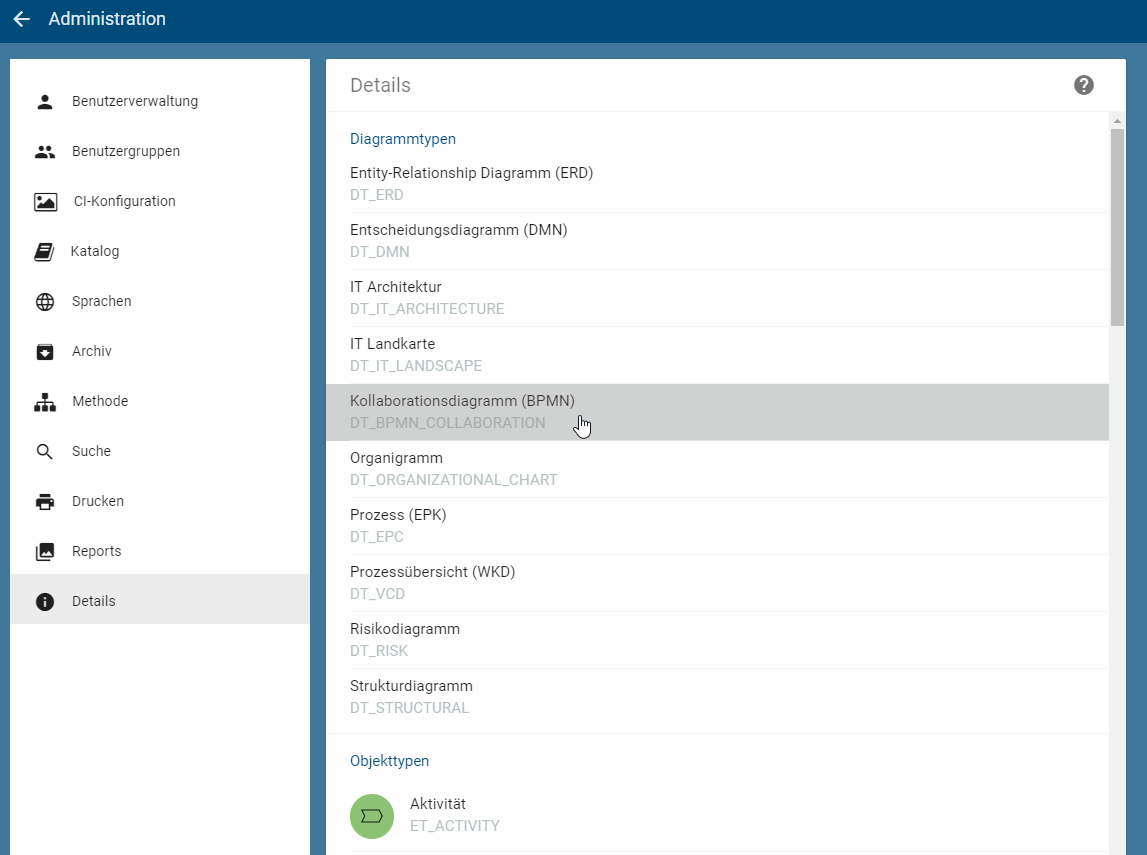
Task: Open the Archiv box icon
Action: click(45, 350)
